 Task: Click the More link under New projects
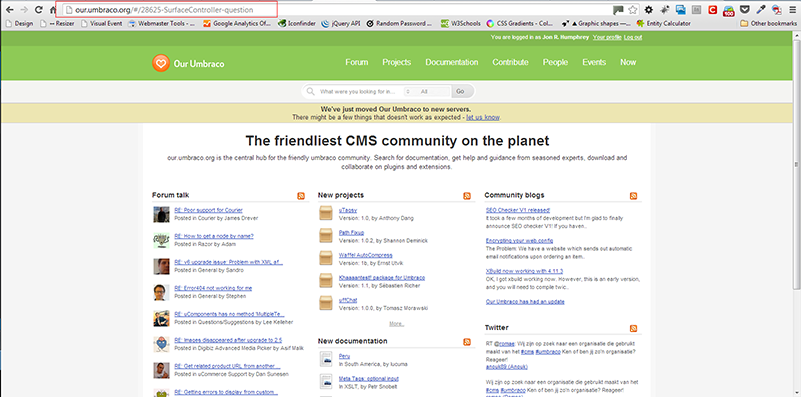[x=396, y=324]
